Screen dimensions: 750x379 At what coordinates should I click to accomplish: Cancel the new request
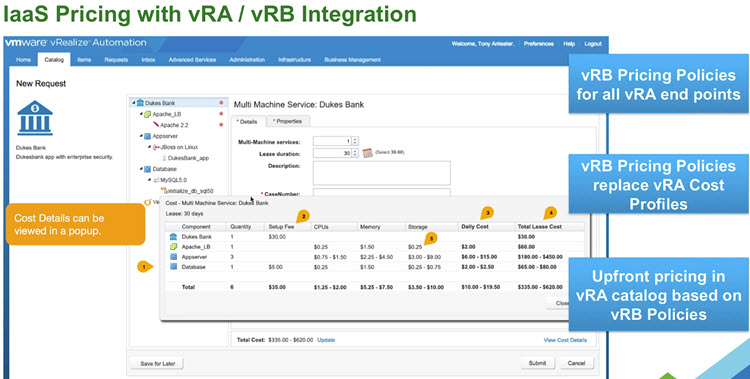click(x=576, y=363)
